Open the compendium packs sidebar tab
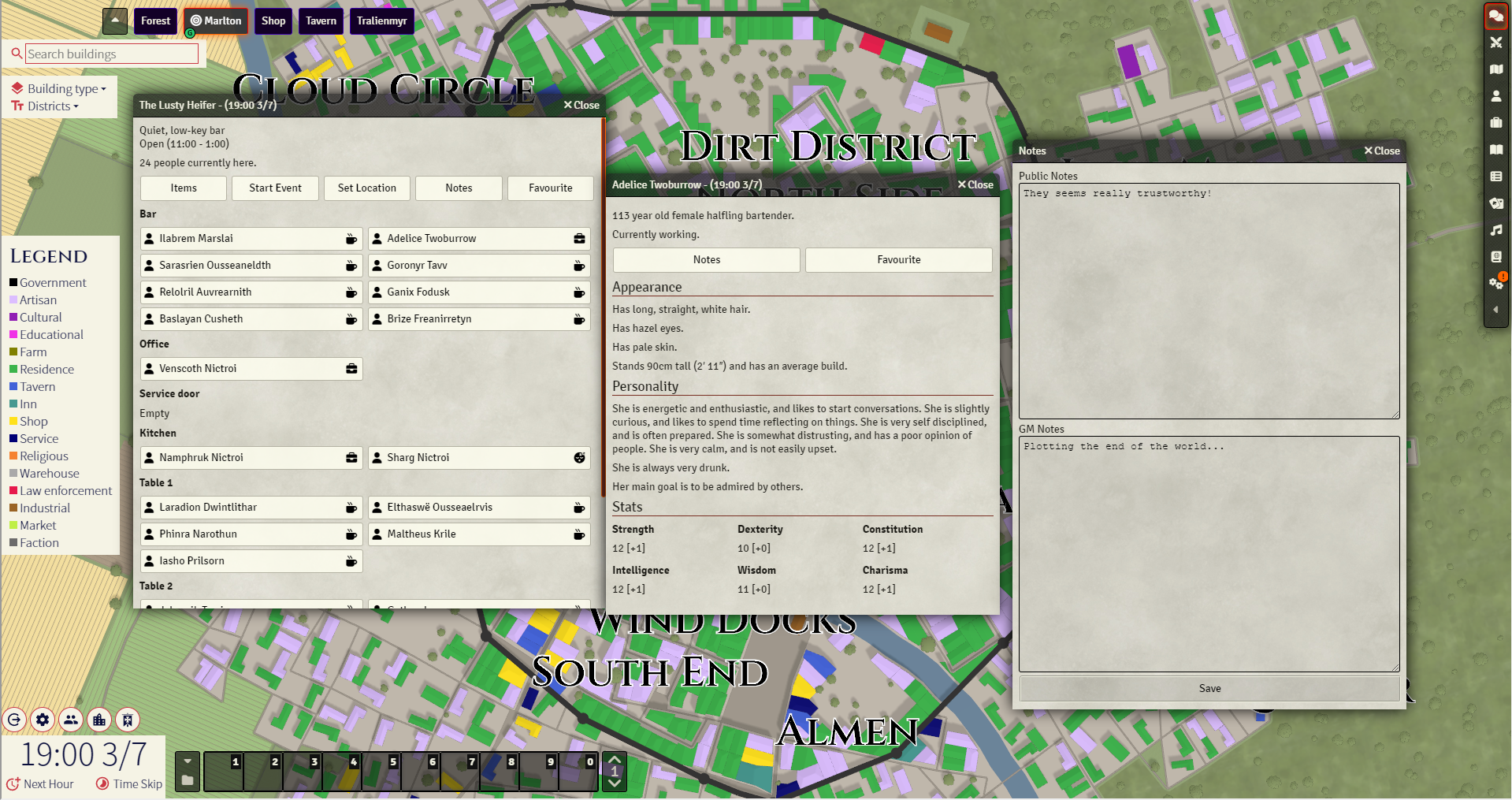This screenshot has height=800, width=1512. coord(1495,257)
